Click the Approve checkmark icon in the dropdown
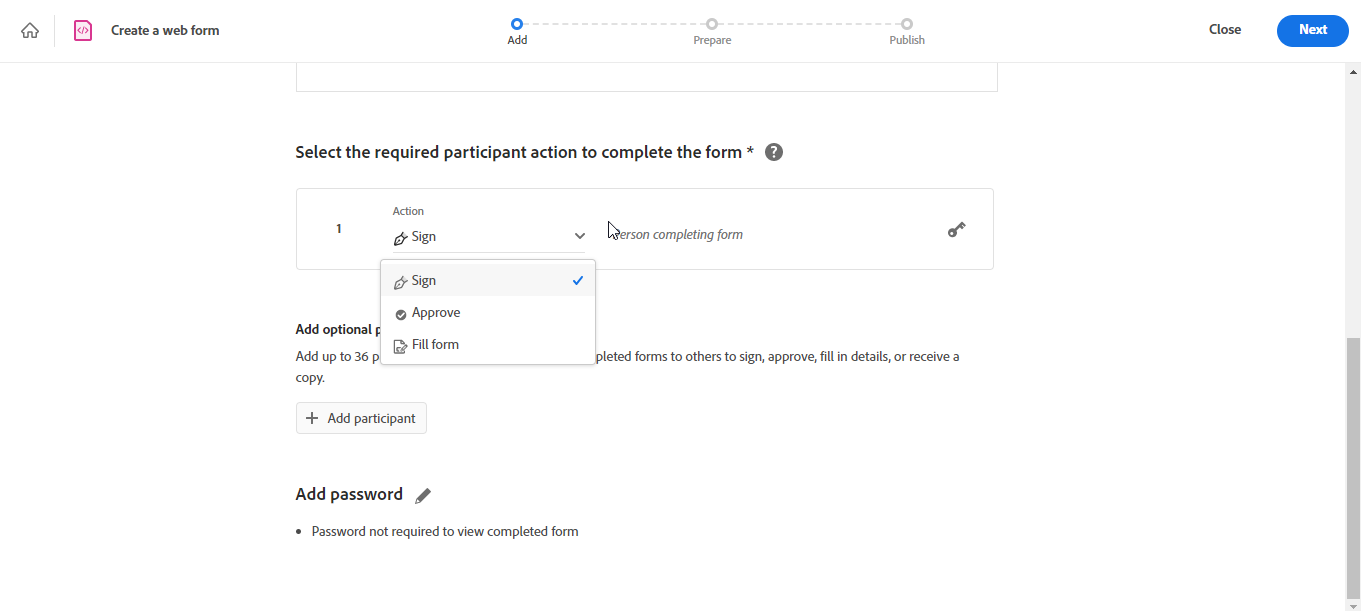The width and height of the screenshot is (1361, 611). coord(403,312)
